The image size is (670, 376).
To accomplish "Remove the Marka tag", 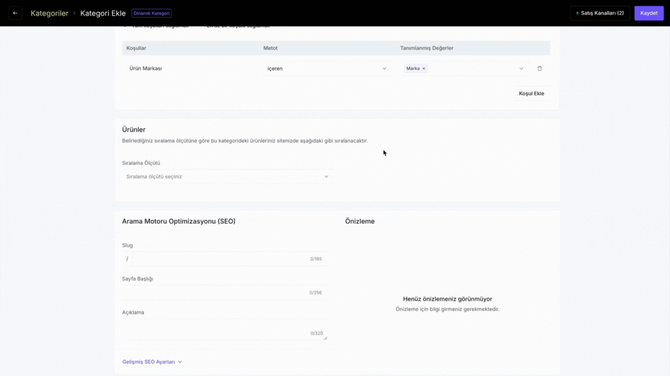I will 423,68.
